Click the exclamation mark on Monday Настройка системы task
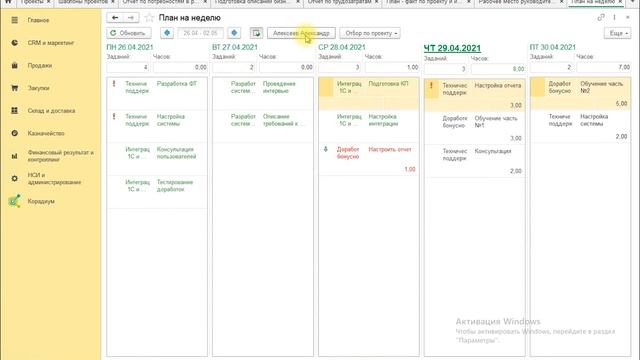The height and width of the screenshot is (360, 640). point(114,116)
